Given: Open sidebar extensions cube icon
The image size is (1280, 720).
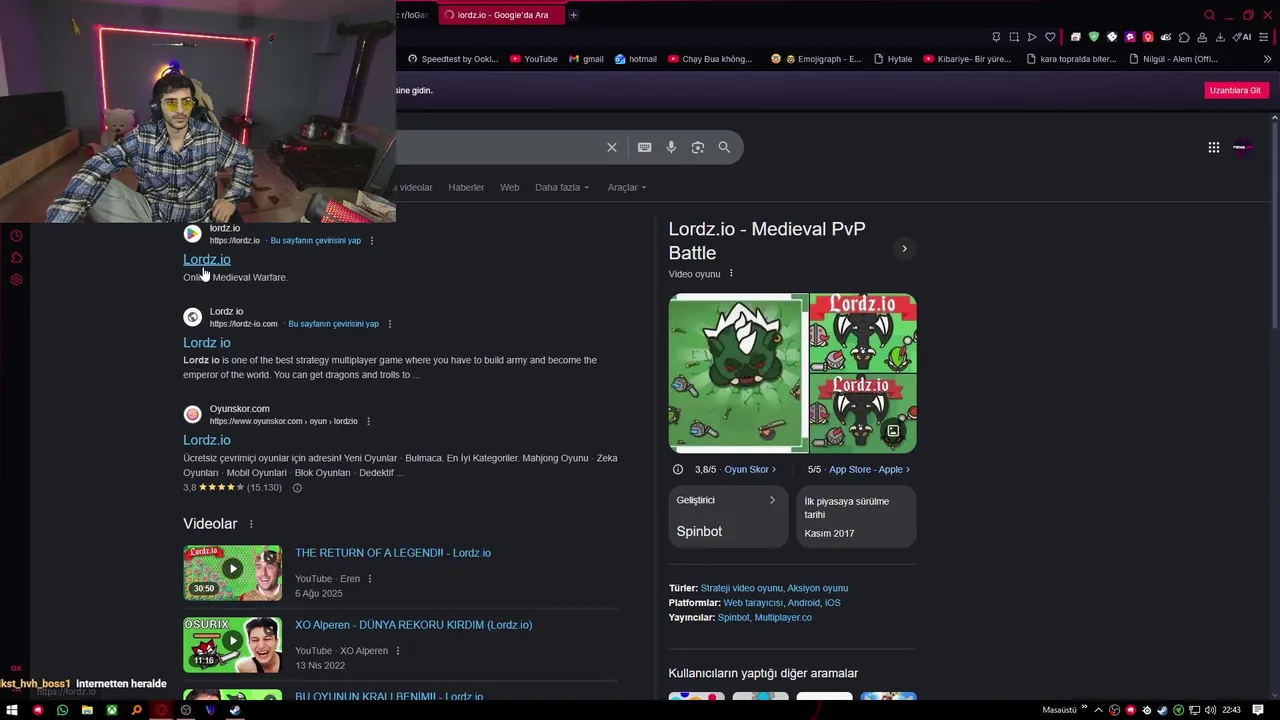Looking at the screenshot, I should coord(16,258).
